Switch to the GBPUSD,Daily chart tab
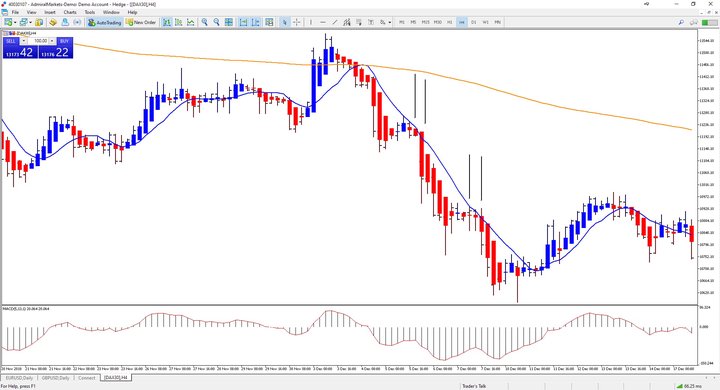 point(56,378)
